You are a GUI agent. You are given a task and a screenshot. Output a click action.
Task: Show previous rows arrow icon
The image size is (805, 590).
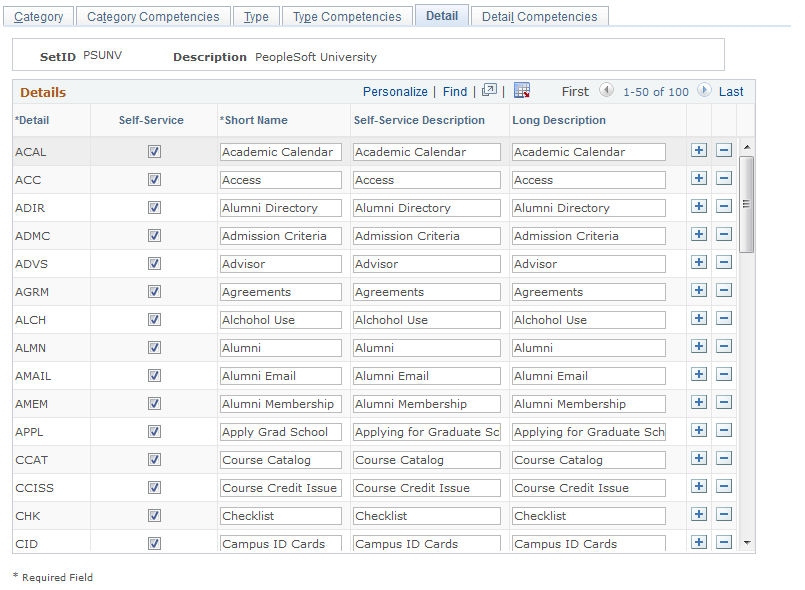606,90
